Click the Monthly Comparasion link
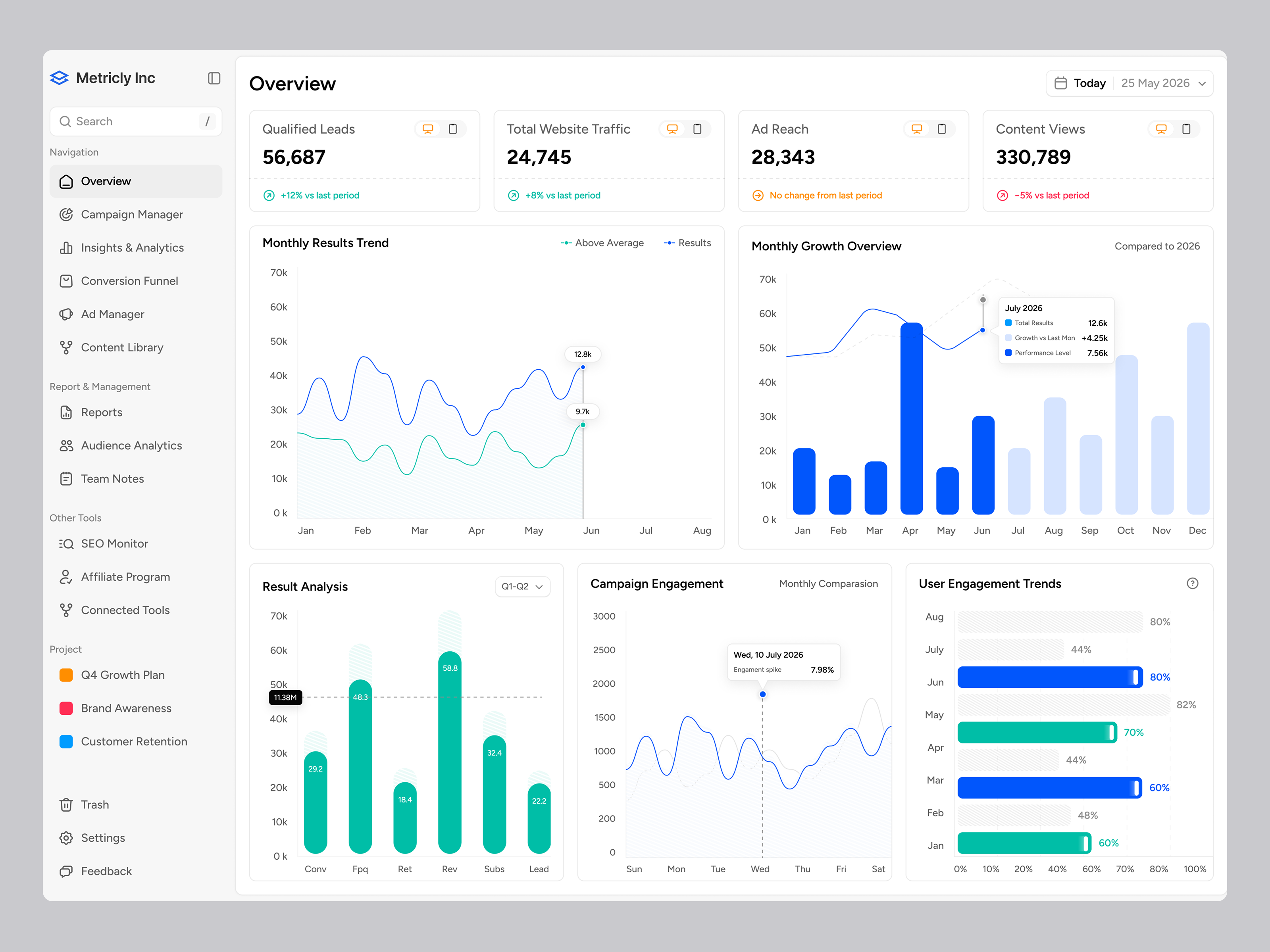This screenshot has height=952, width=1270. tap(829, 583)
